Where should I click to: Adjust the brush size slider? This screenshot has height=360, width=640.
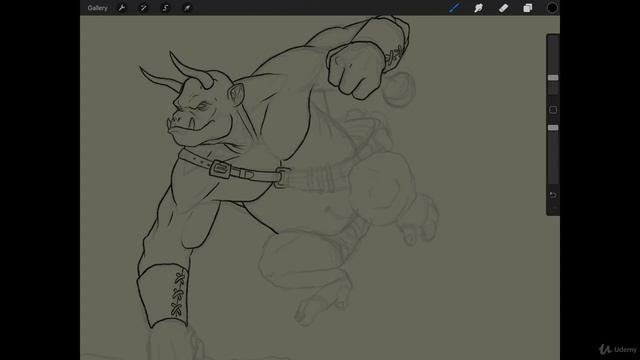tap(553, 78)
